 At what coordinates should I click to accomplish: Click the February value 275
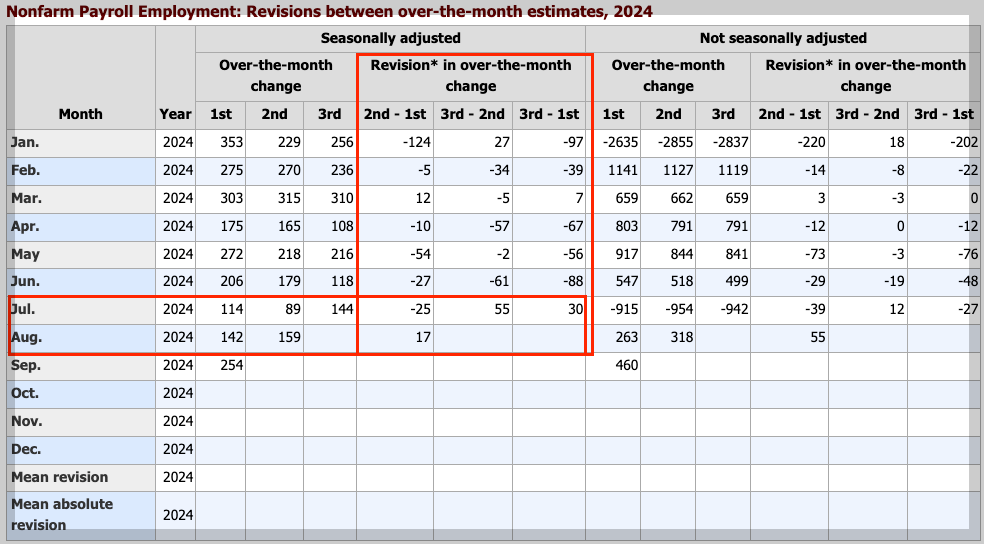point(232,170)
